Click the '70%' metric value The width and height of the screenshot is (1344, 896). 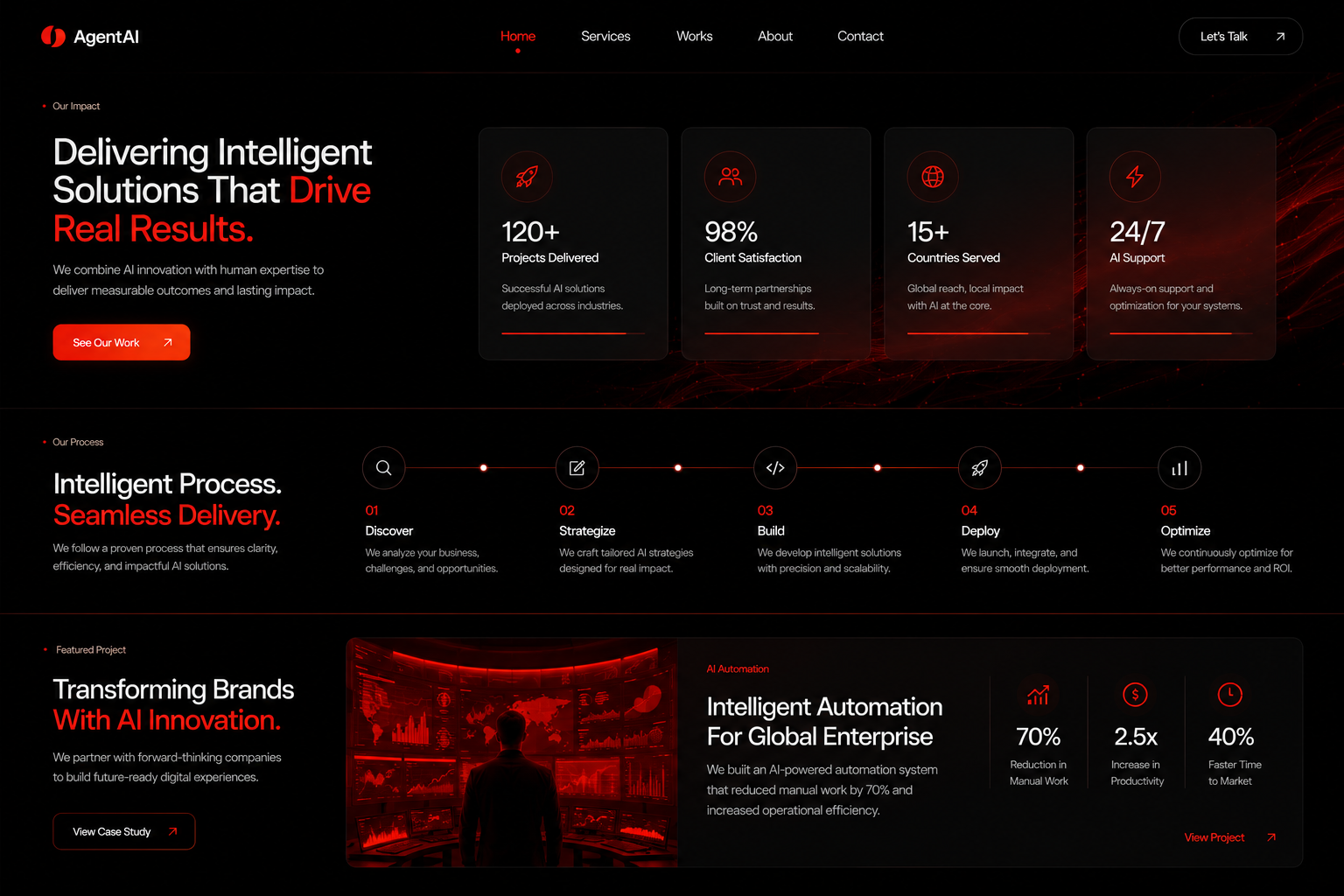point(1038,737)
